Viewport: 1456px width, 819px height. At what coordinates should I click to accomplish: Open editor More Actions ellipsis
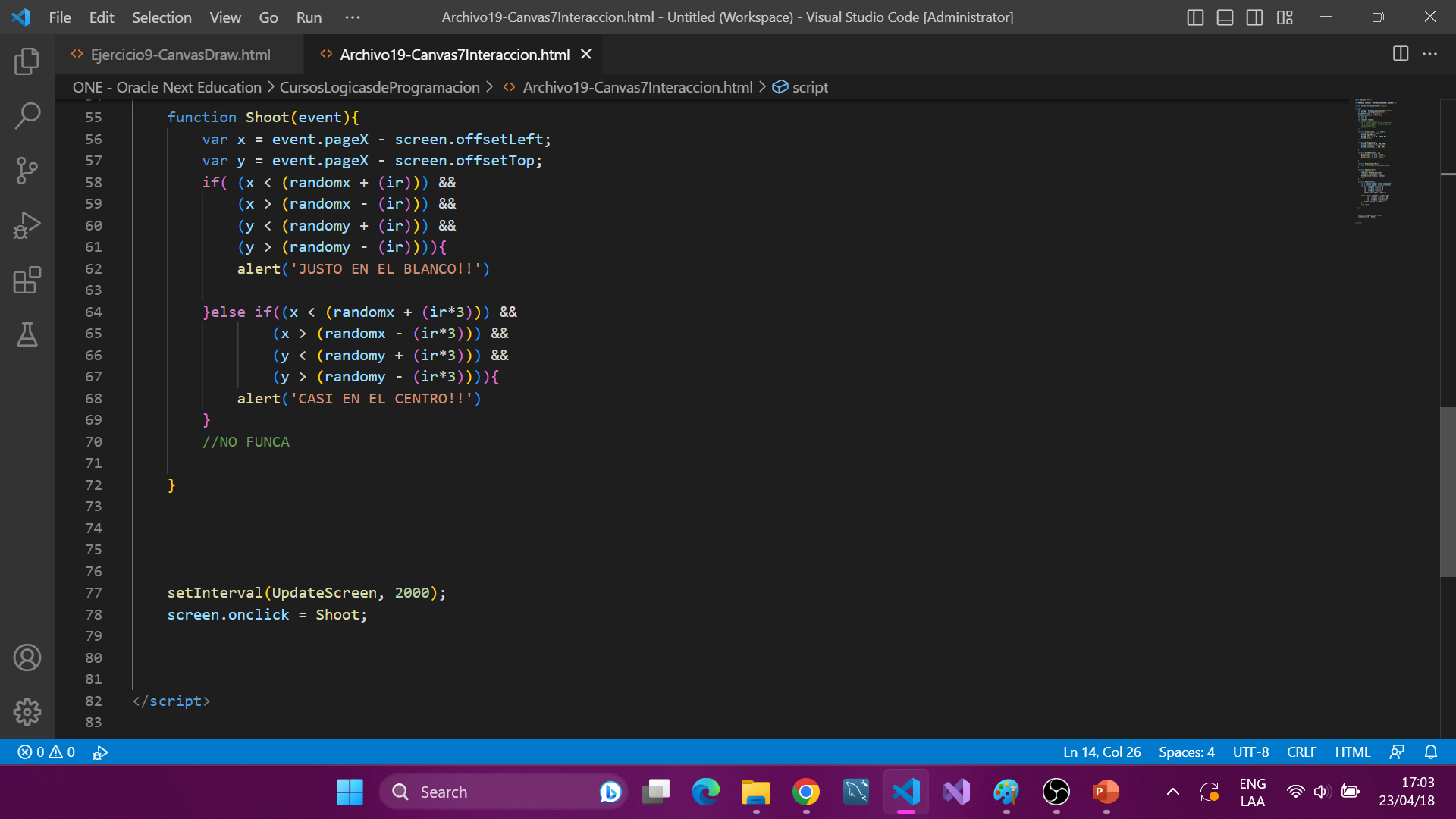(1429, 54)
